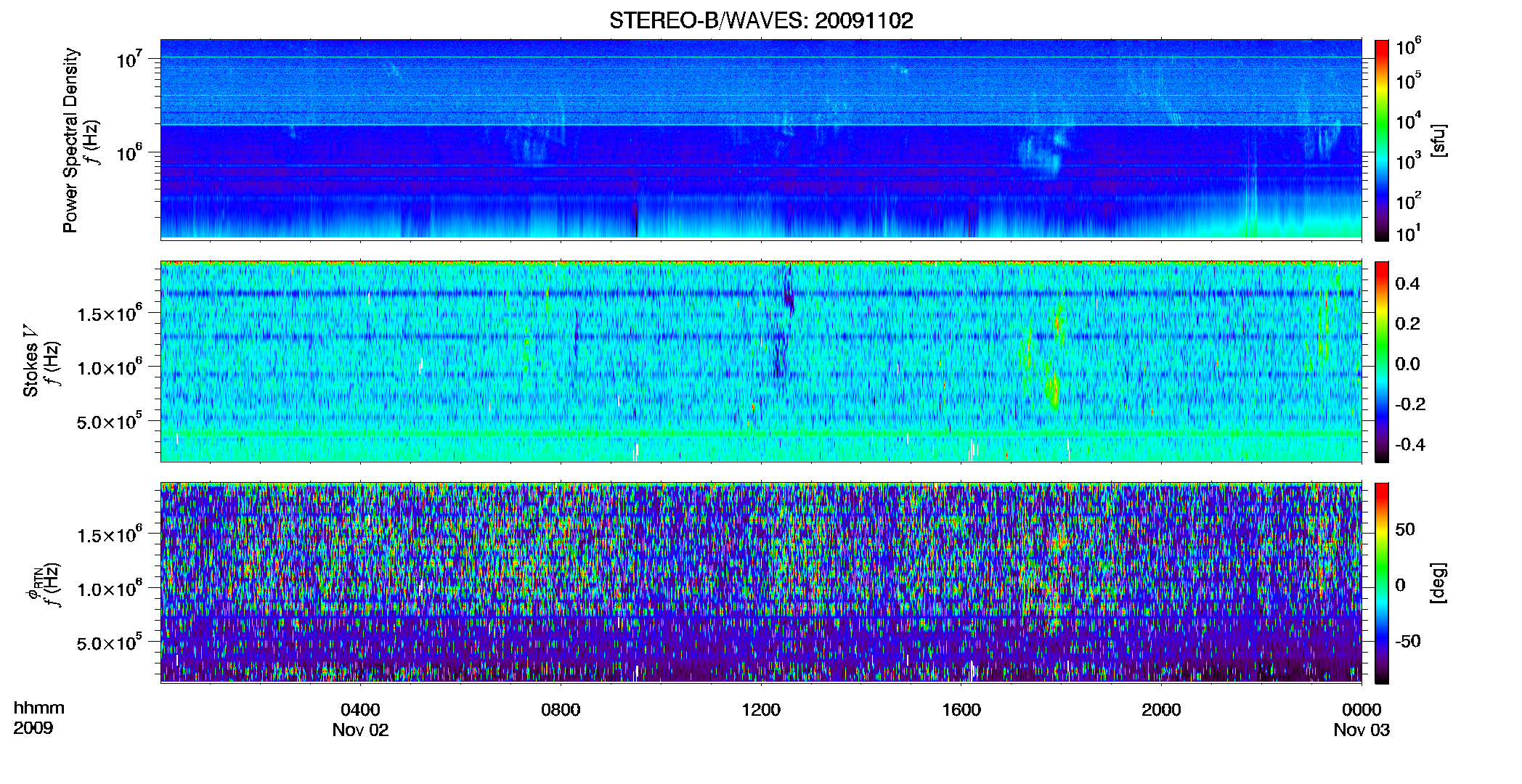Select the 1600 time tick label
Viewport: 1522px width, 784px height.
coord(961,710)
